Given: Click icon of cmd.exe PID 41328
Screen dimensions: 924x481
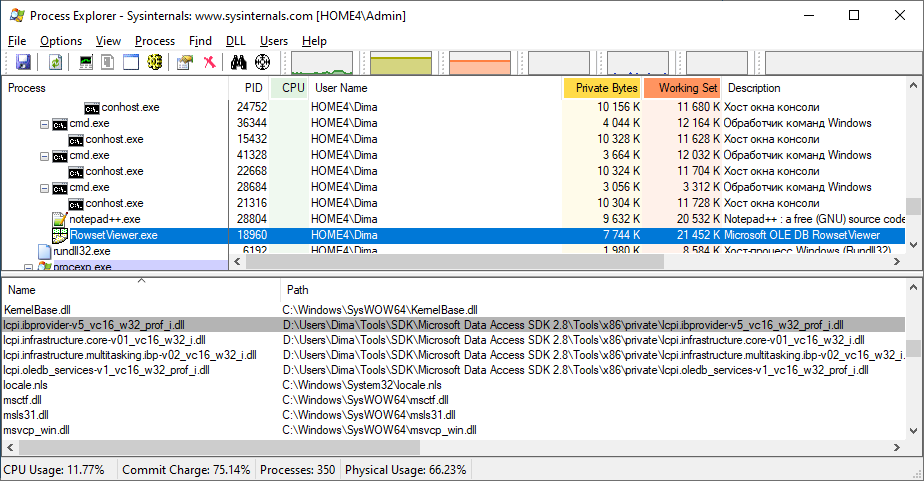Looking at the screenshot, I should tap(60, 156).
